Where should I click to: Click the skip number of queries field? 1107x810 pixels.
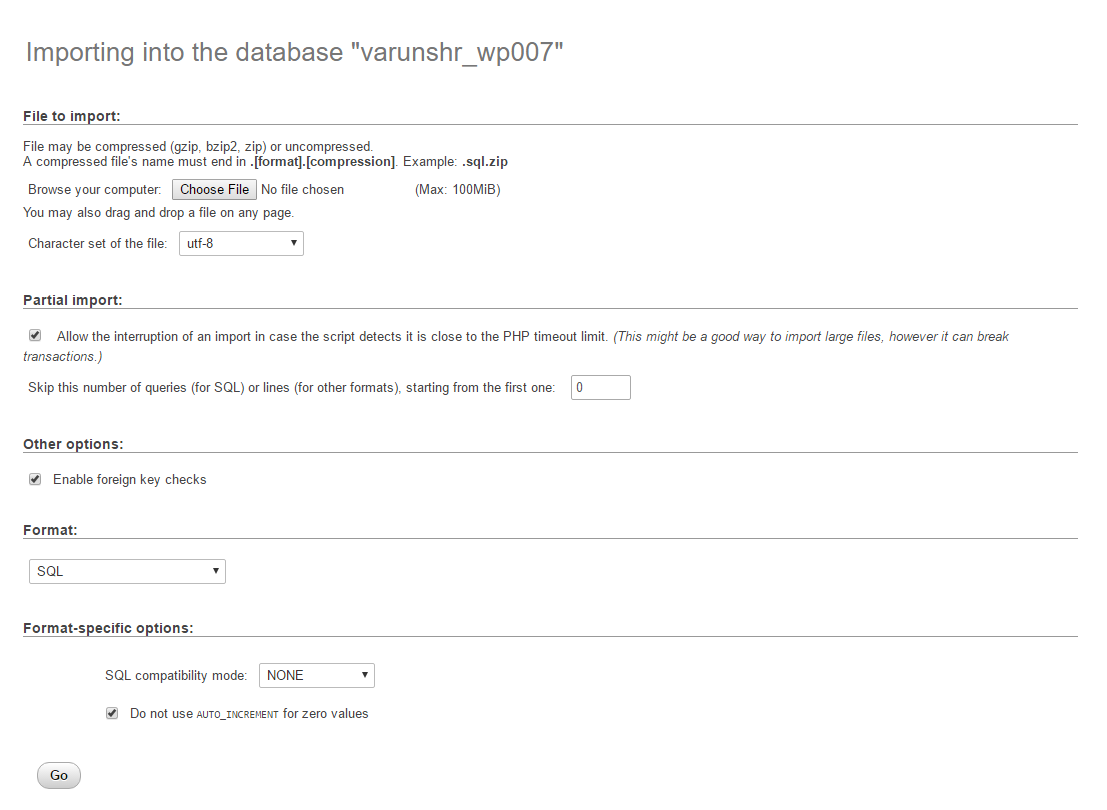pos(600,387)
